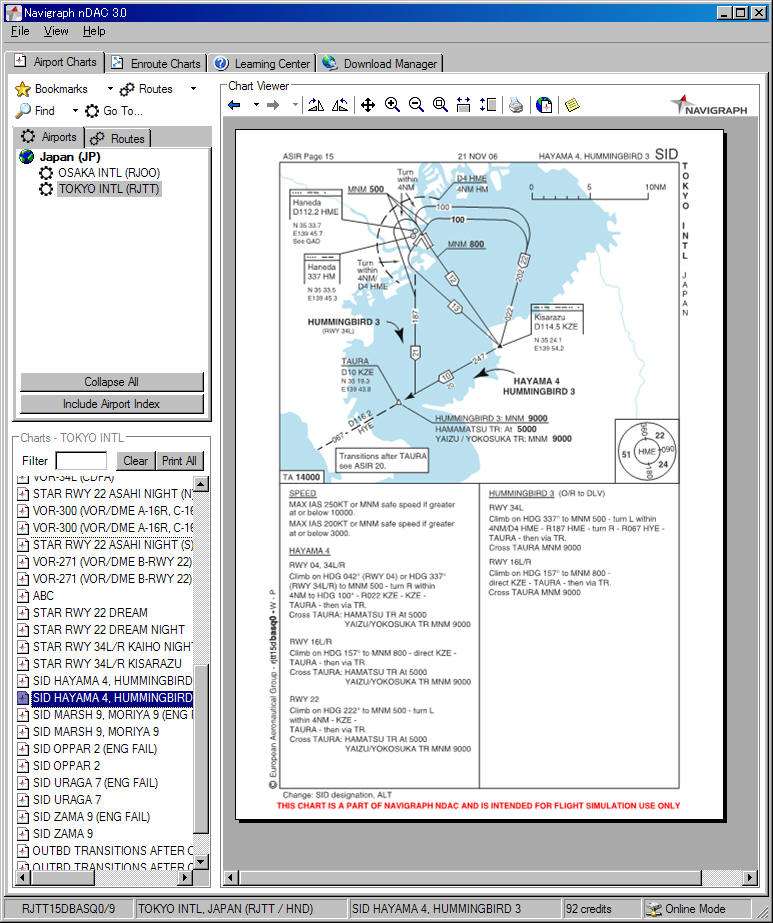The height and width of the screenshot is (923, 773).
Task: Click the Go To gear icon
Action: pos(92,111)
